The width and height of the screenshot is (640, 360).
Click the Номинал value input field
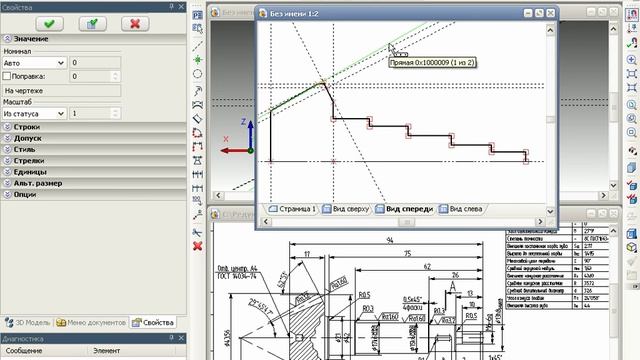95,63
